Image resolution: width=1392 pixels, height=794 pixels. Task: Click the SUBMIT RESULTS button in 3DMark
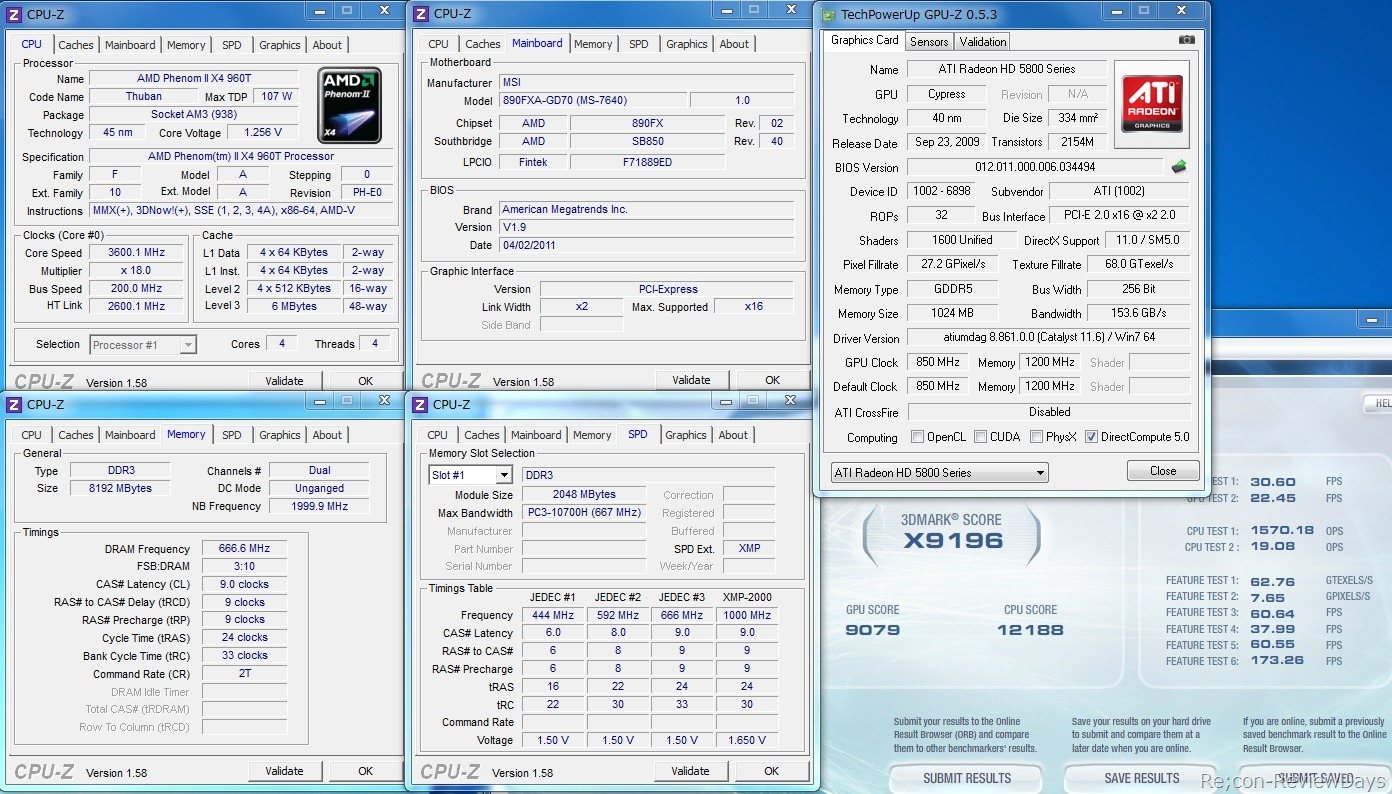[x=966, y=778]
